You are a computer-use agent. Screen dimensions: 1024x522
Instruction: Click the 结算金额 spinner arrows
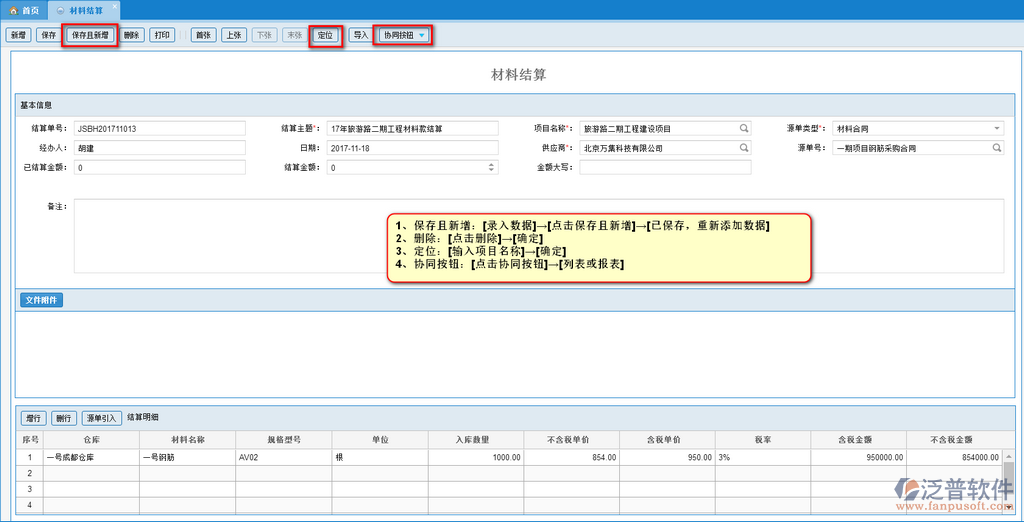point(491,167)
